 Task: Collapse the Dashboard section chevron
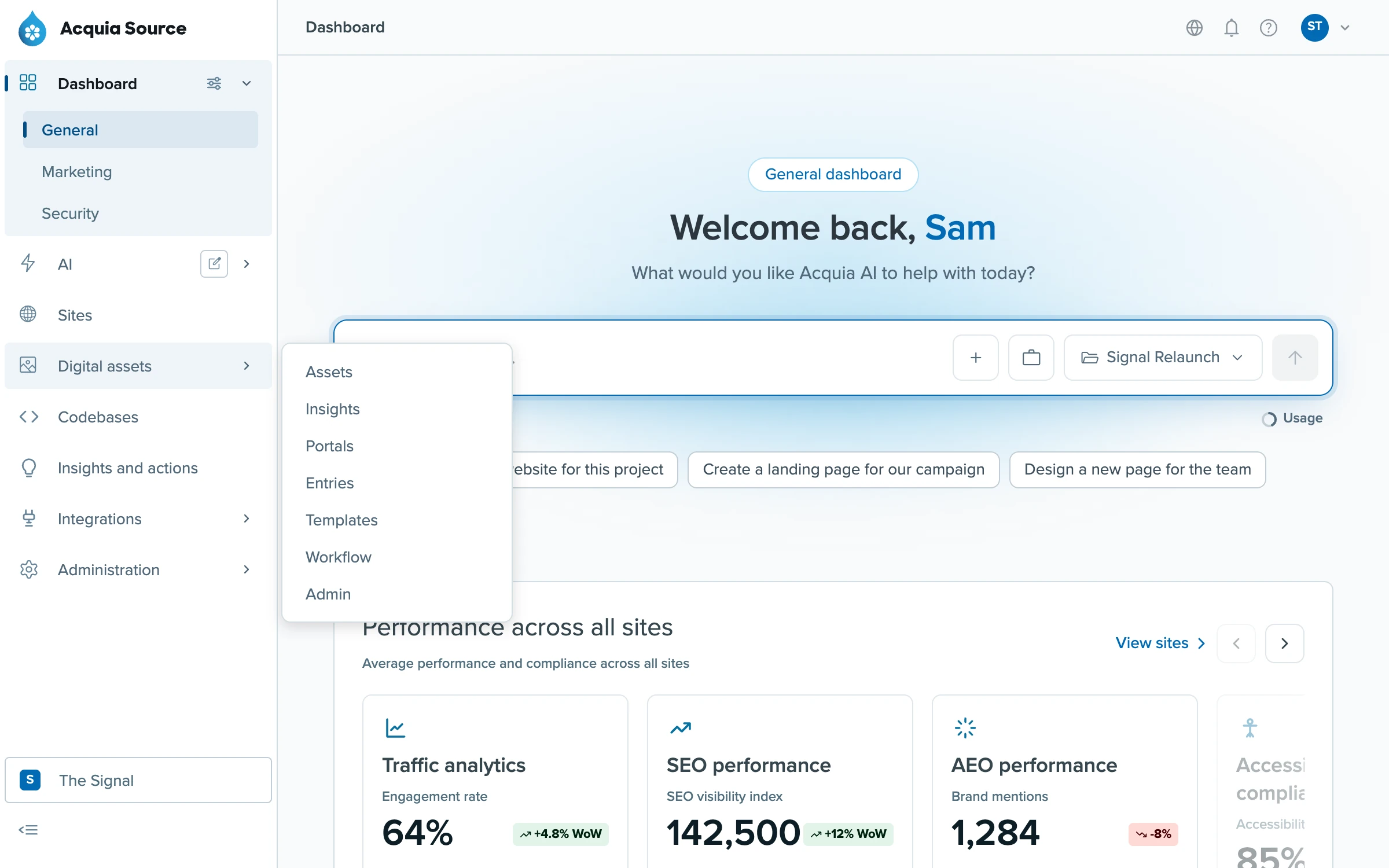247,83
